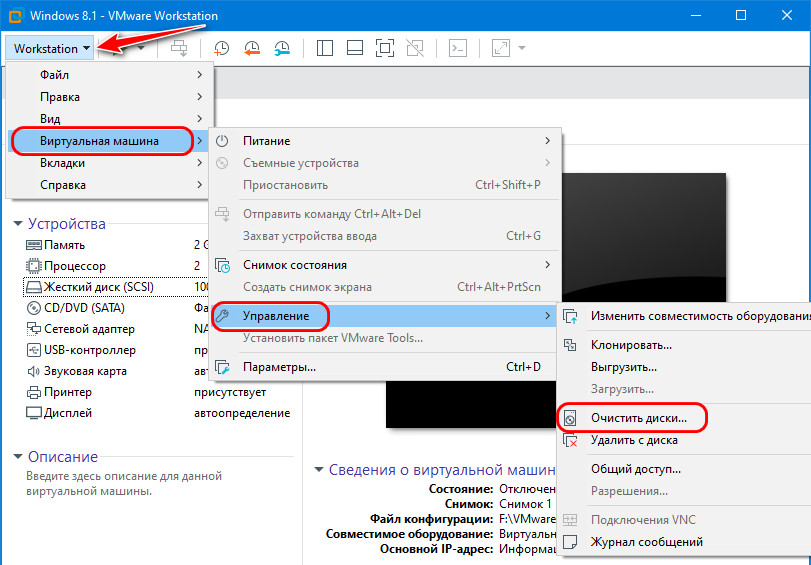Choose Общий доступ entry
The width and height of the screenshot is (811, 565).
[685, 469]
